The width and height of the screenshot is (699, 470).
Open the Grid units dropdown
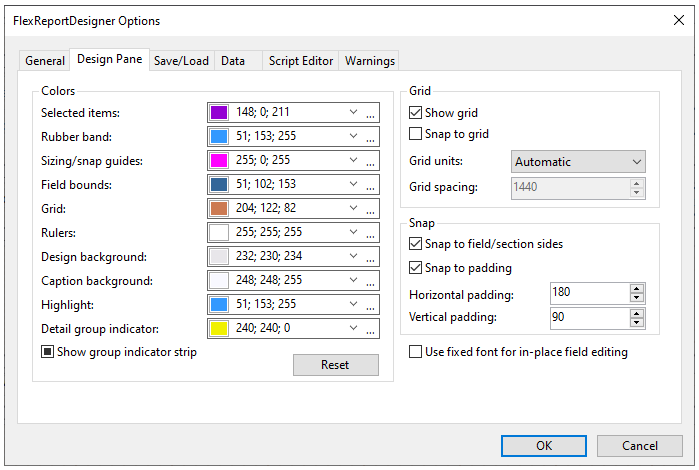coord(578,161)
